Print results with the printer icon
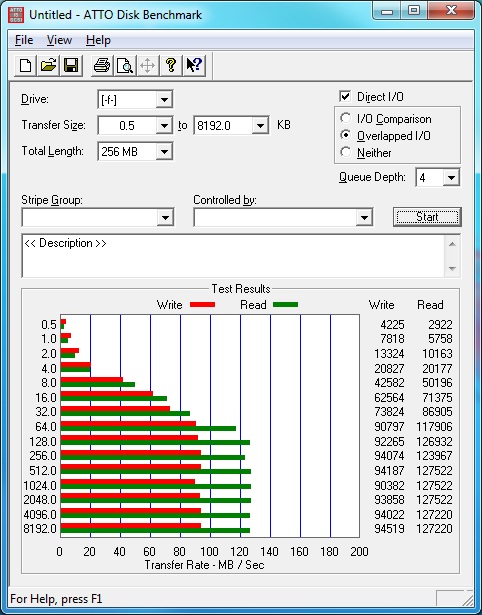This screenshot has width=482, height=615. (102, 65)
